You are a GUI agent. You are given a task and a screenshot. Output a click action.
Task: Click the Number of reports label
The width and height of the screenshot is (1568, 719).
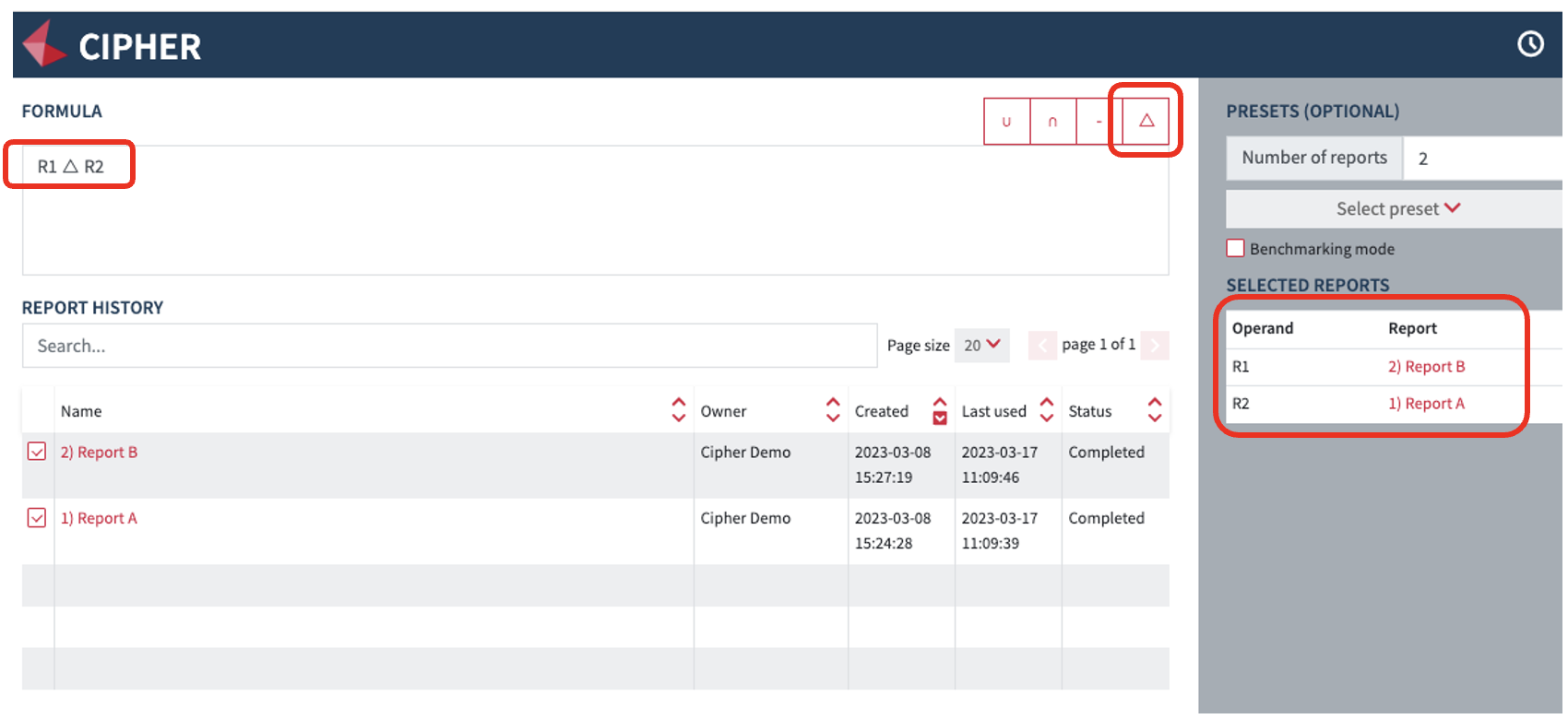[x=1314, y=158]
